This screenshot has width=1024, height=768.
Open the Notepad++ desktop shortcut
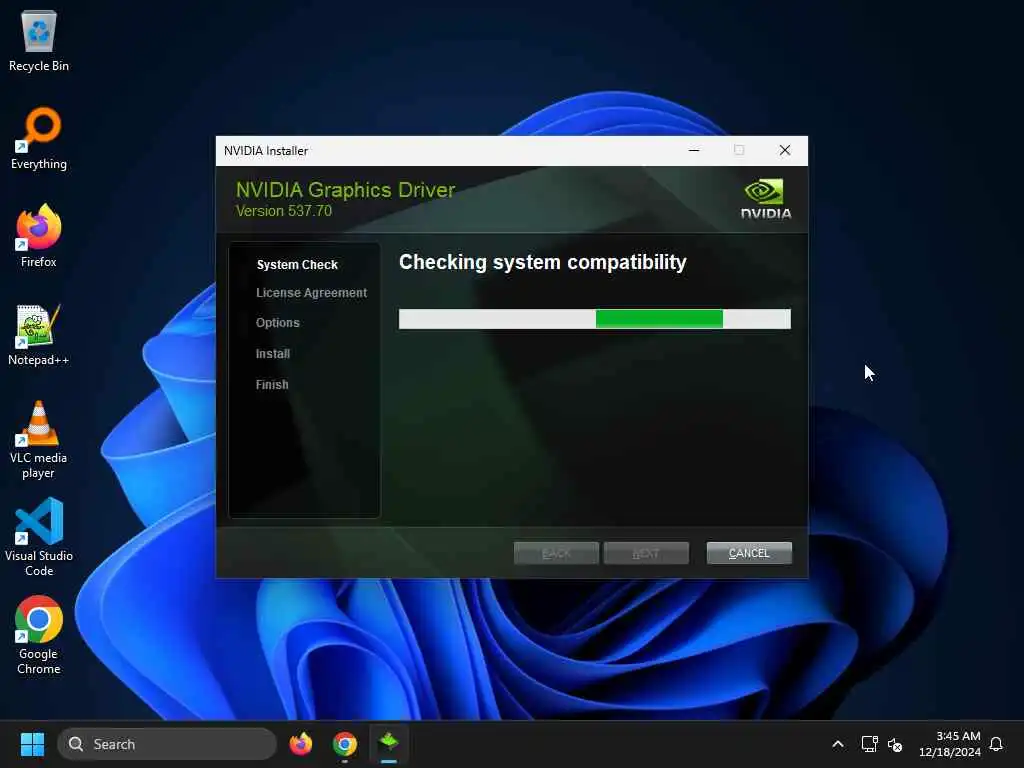tap(39, 334)
